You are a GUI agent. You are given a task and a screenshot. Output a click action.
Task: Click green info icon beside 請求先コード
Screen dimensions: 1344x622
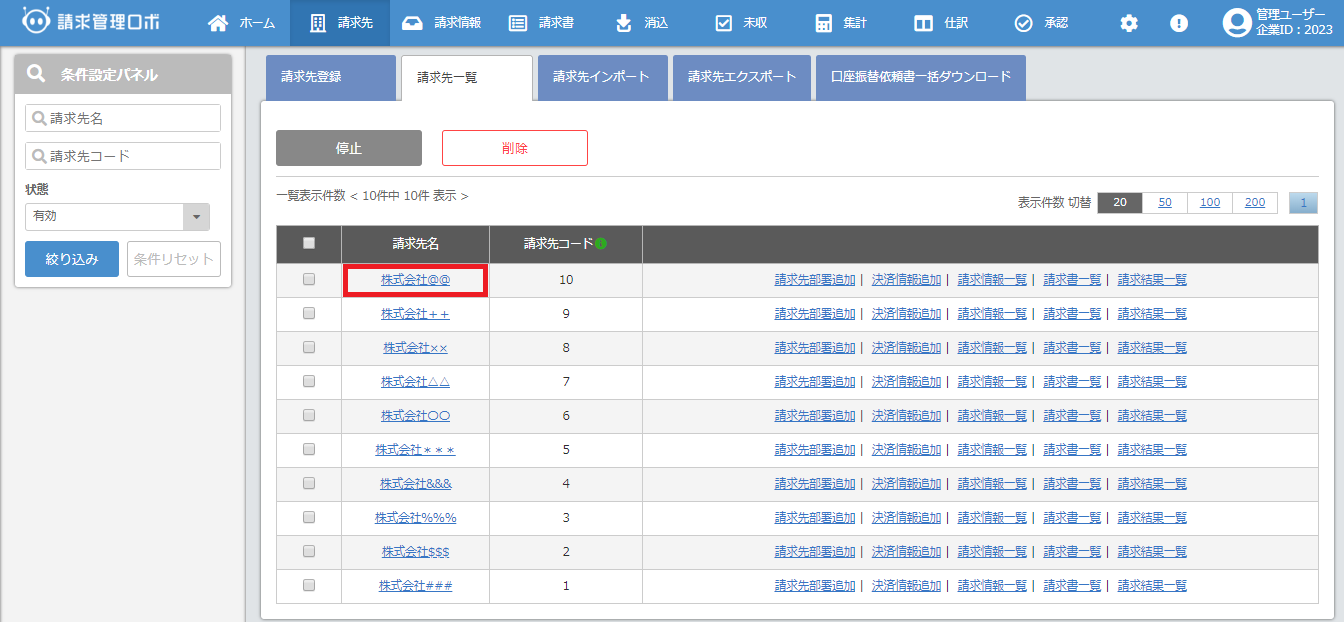click(x=601, y=243)
